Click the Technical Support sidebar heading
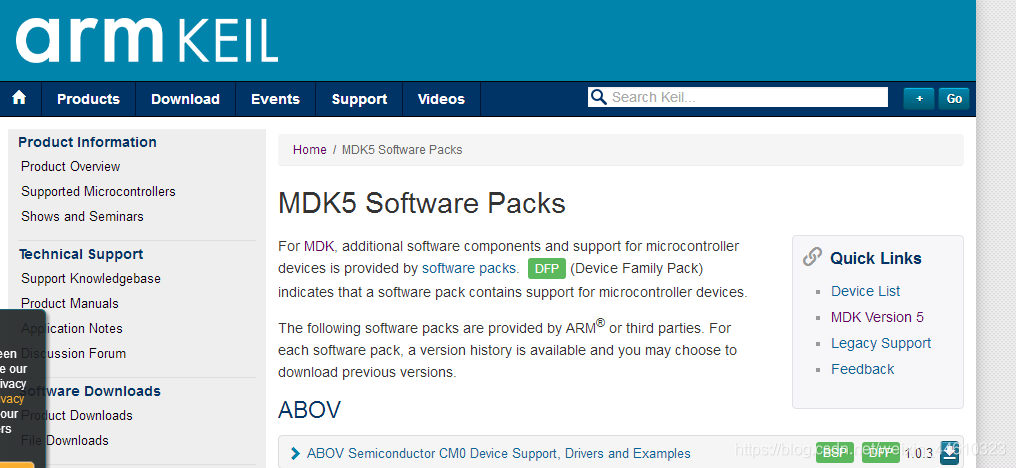Viewport: 1016px width, 468px height. [81, 254]
